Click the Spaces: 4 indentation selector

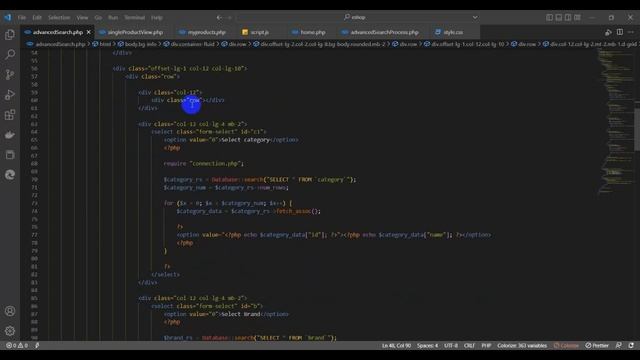(x=427, y=345)
